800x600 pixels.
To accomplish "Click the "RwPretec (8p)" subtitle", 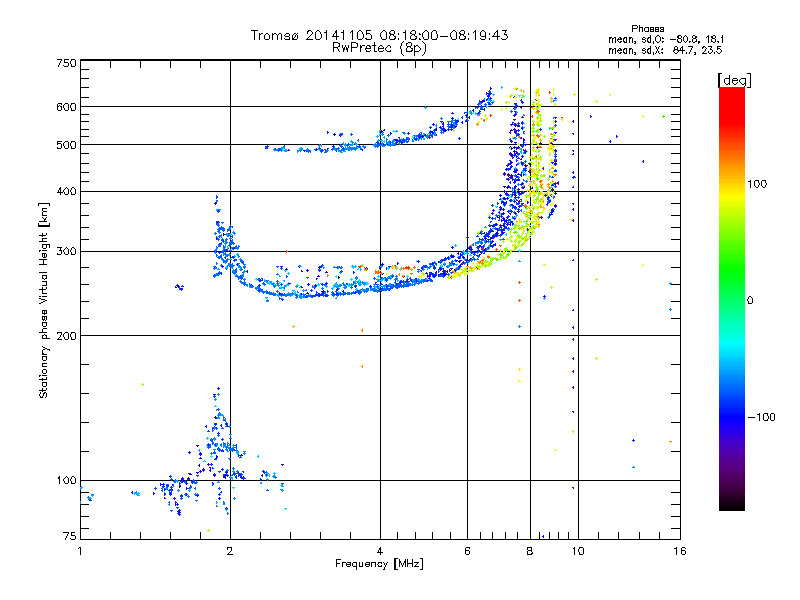I will (379, 48).
